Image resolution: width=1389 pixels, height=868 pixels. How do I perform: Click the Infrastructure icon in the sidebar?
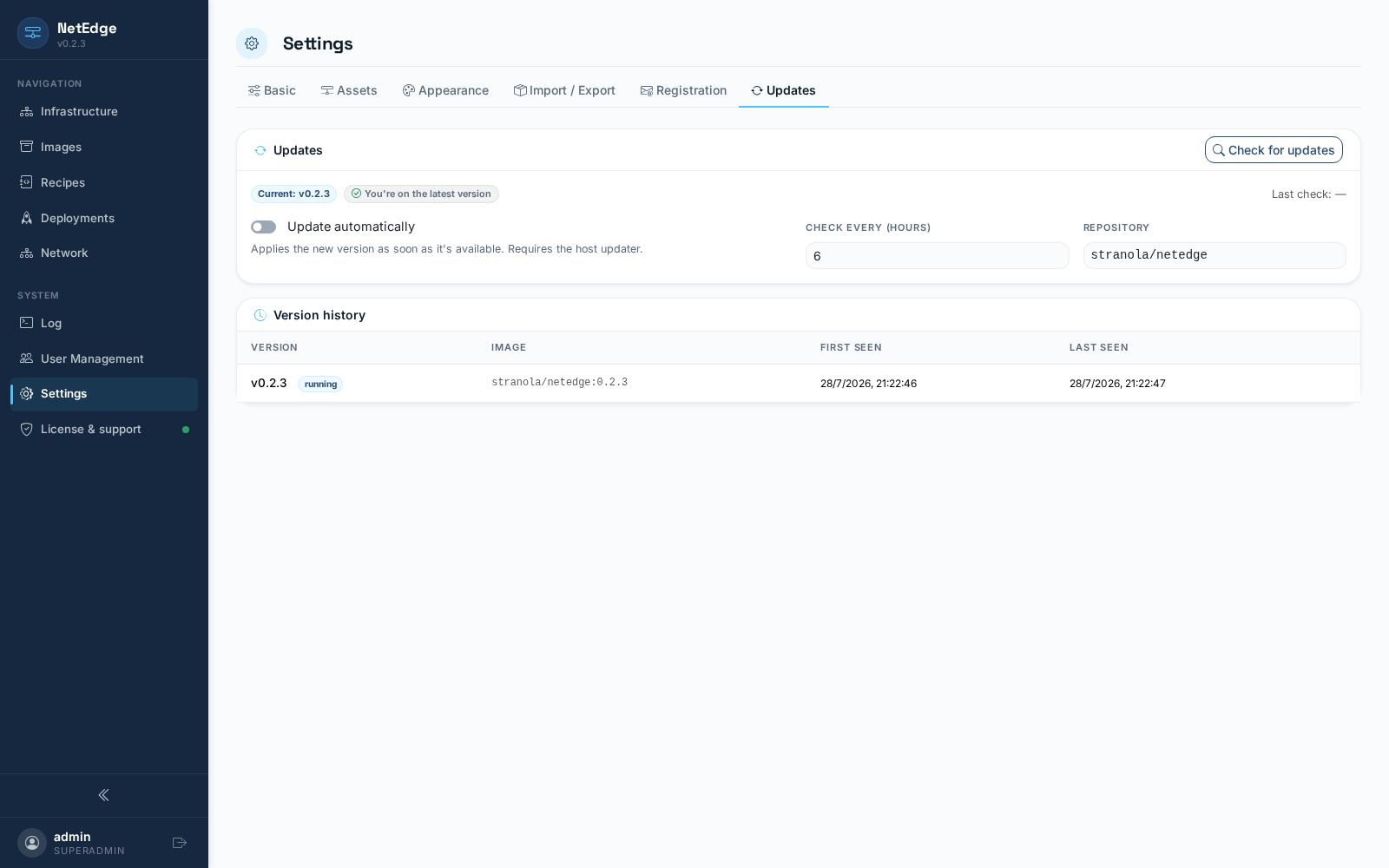pos(27,111)
